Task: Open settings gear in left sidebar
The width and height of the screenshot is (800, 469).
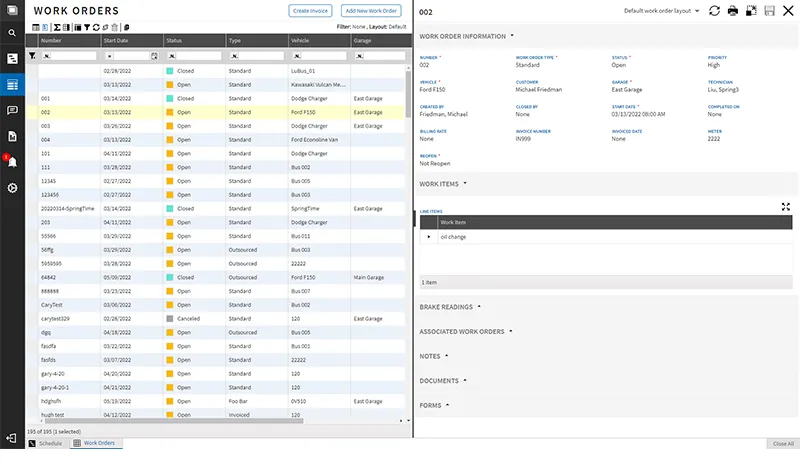Action: [x=12, y=188]
